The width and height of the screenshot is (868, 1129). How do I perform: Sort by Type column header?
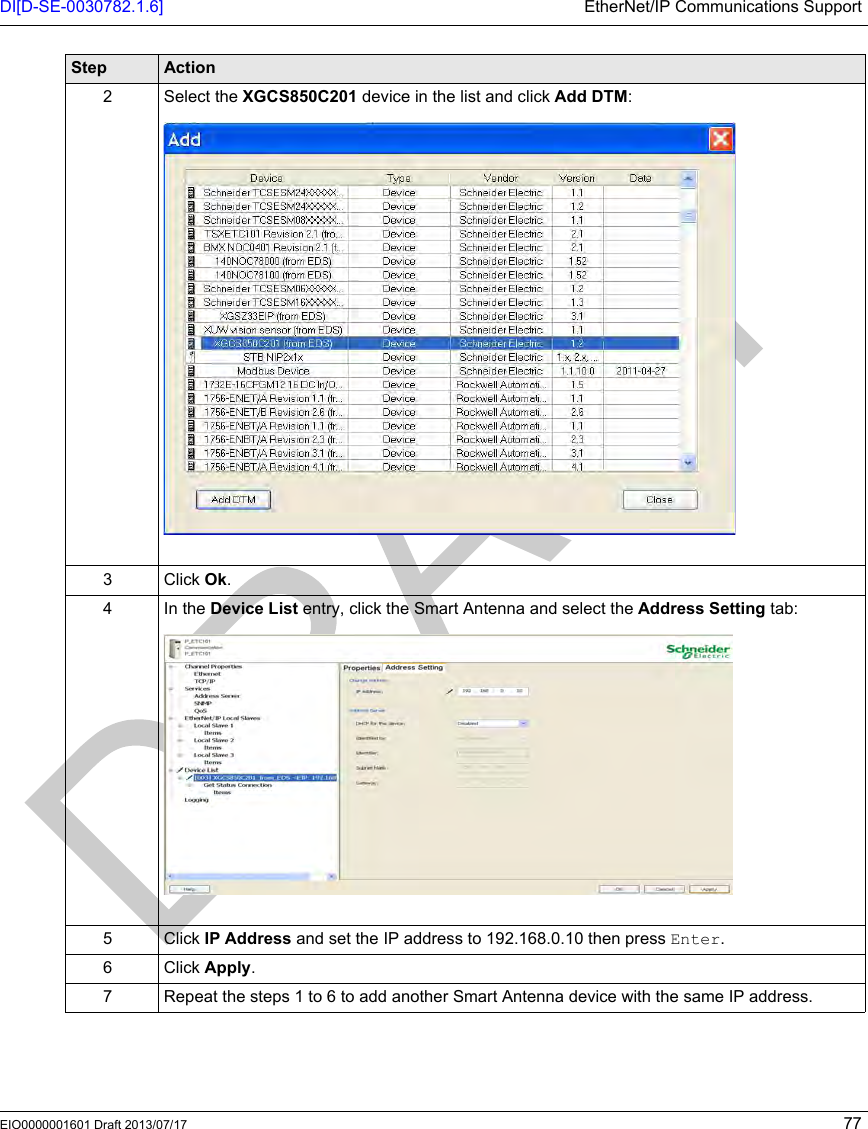(399, 178)
